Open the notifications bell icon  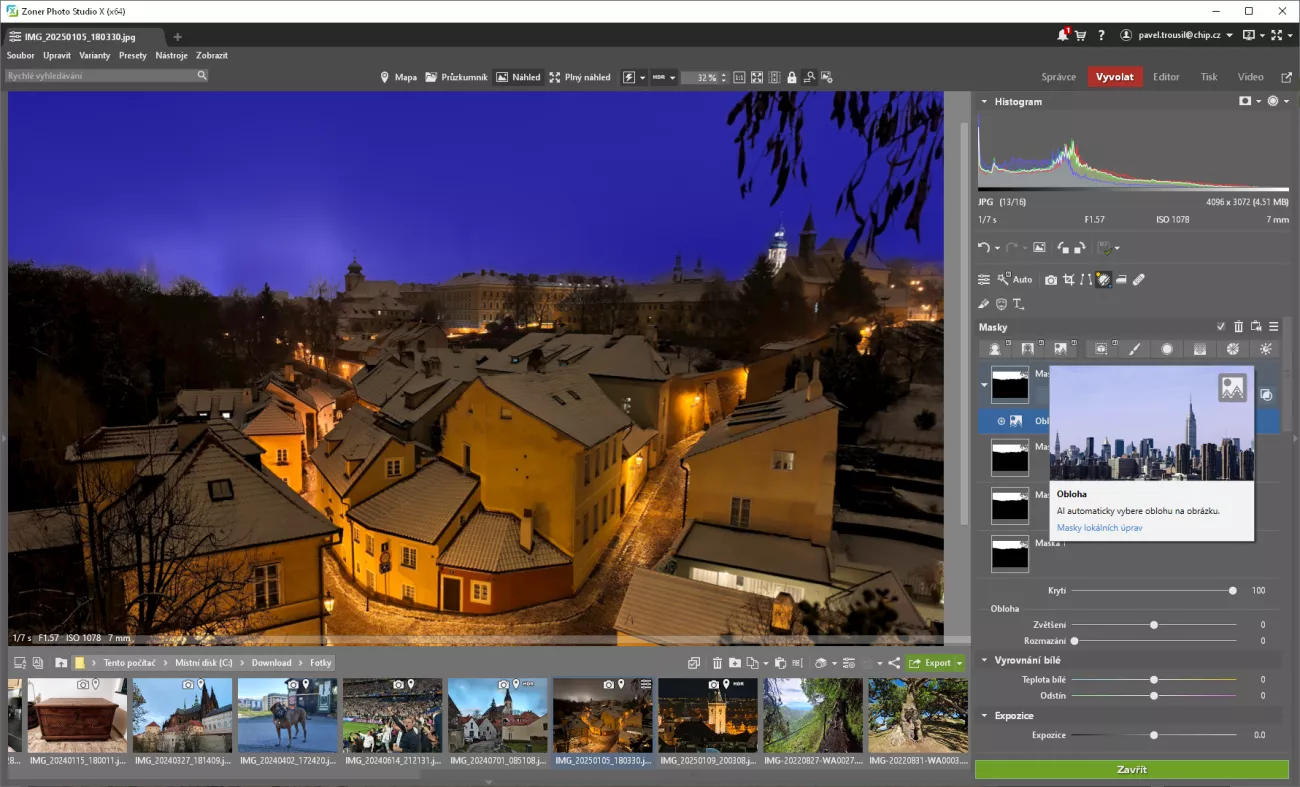click(1062, 35)
